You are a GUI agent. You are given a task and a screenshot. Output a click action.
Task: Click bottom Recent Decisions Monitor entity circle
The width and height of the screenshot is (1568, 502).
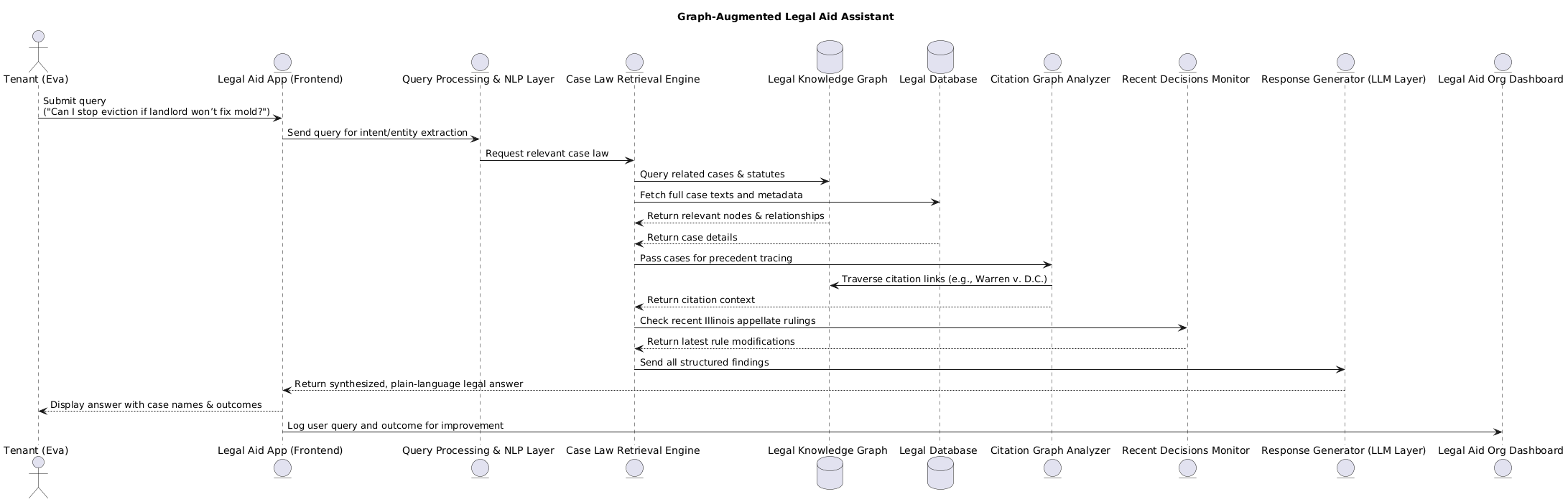click(1187, 468)
